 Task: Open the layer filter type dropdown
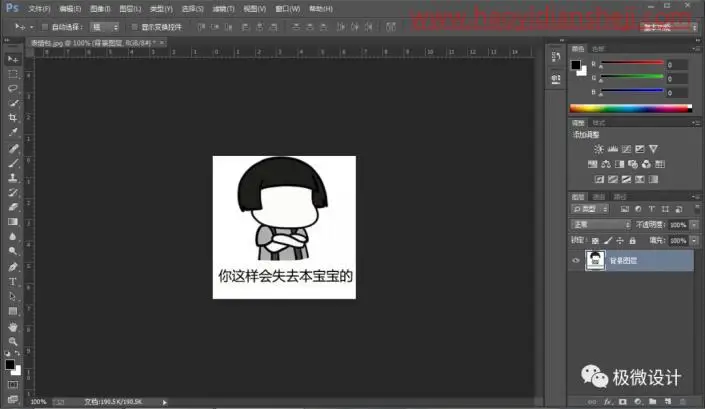[590, 209]
